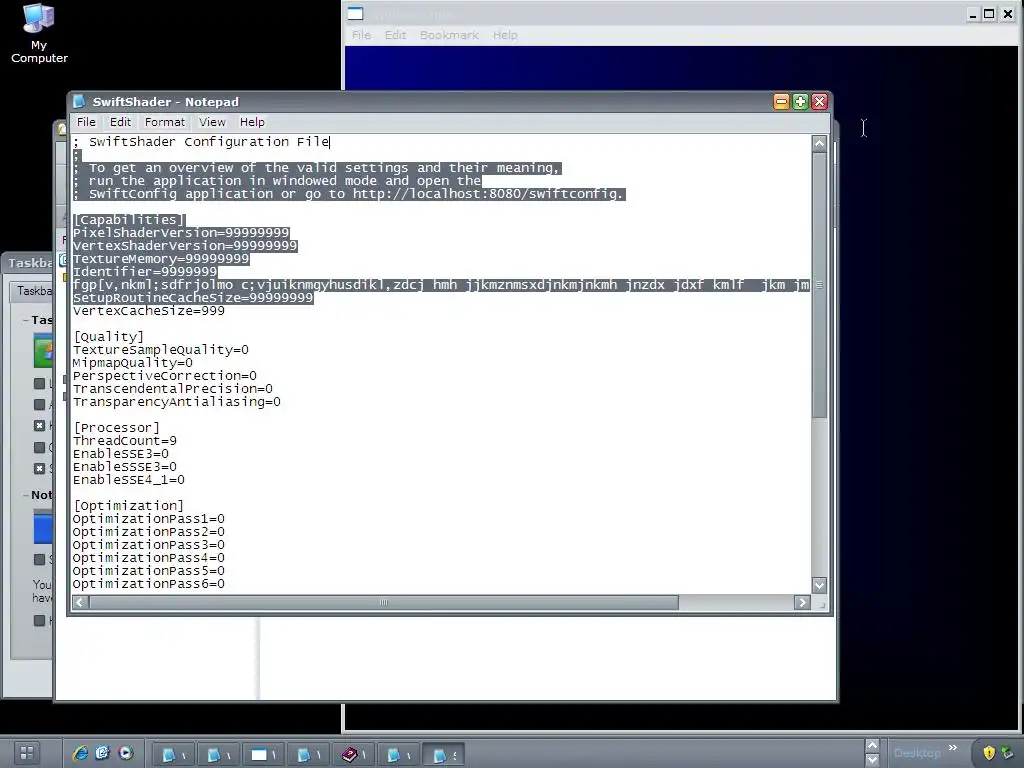The image size is (1024, 768).
Task: Click the [Optimization] section header
Action: [x=129, y=506]
